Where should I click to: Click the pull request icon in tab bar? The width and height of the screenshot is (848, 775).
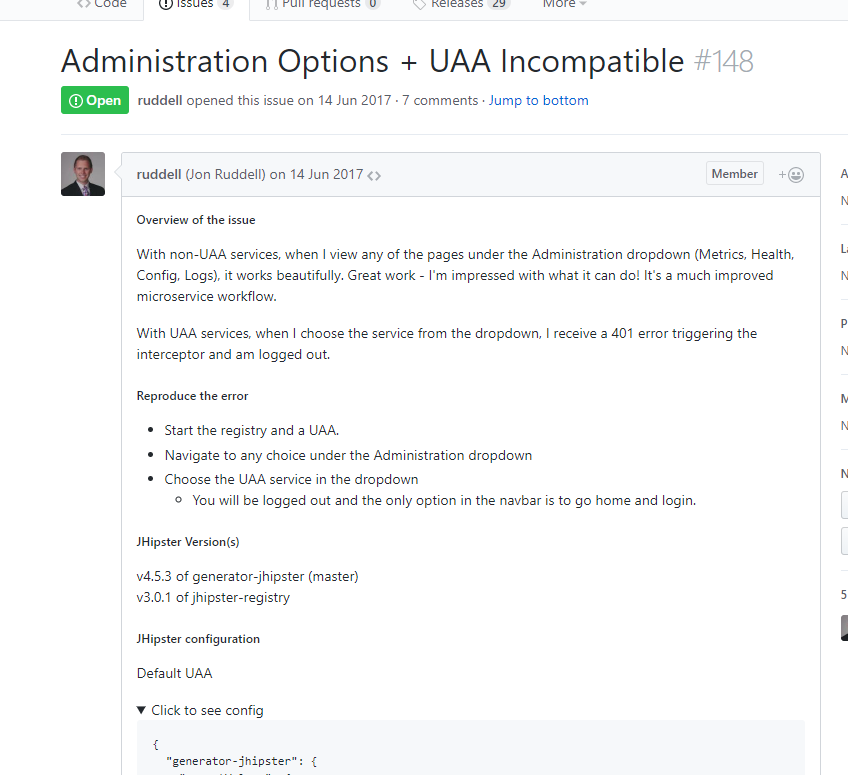(x=272, y=4)
